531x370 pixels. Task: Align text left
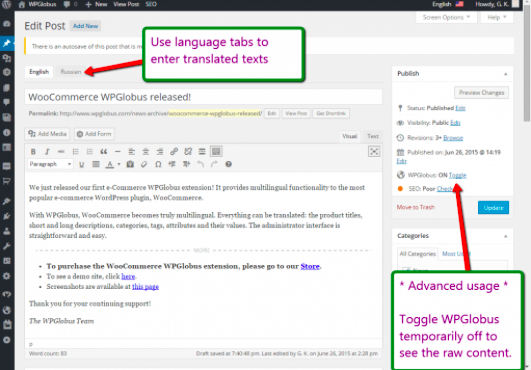(x=132, y=152)
